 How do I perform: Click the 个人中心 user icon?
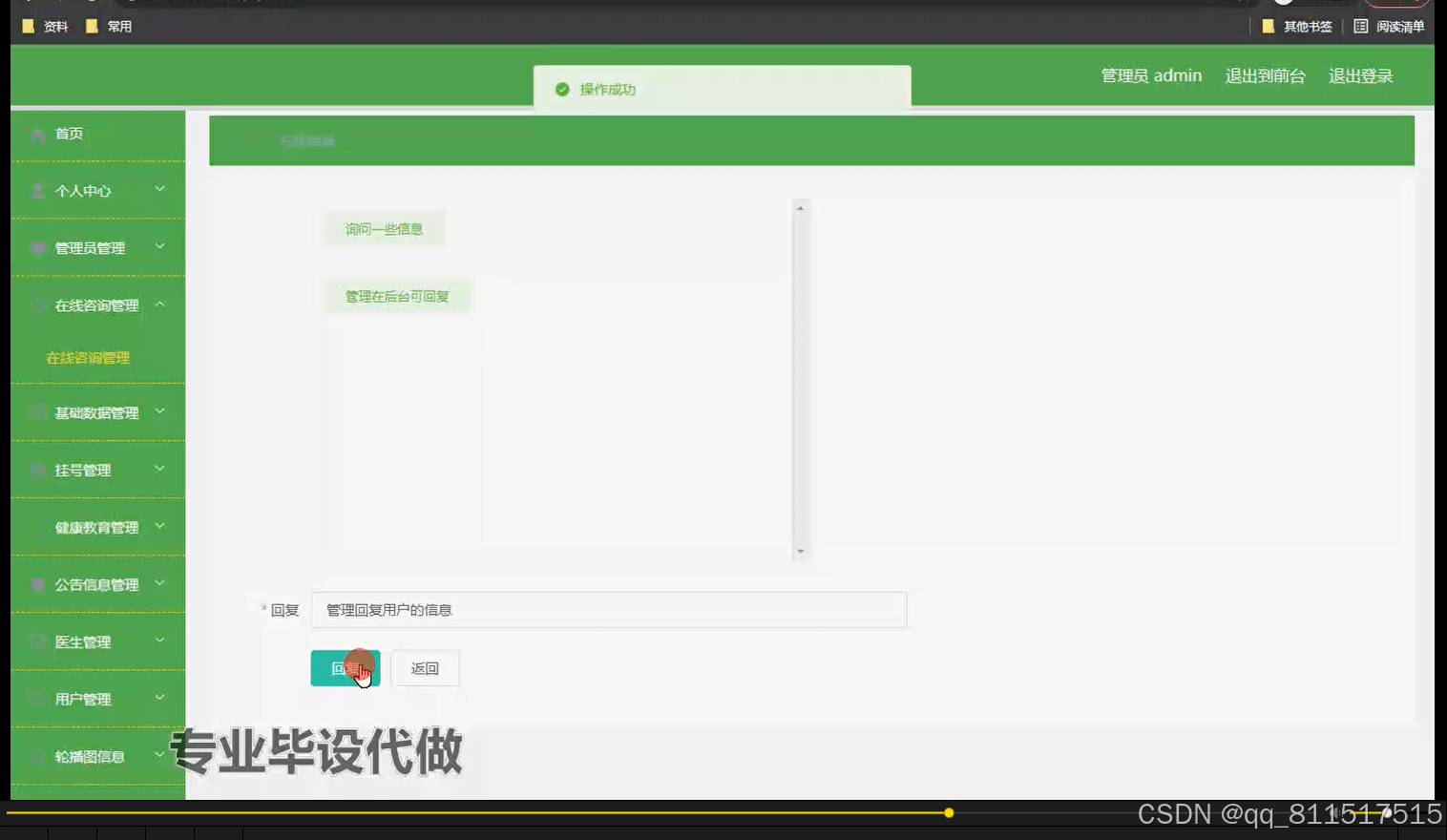pos(37,190)
